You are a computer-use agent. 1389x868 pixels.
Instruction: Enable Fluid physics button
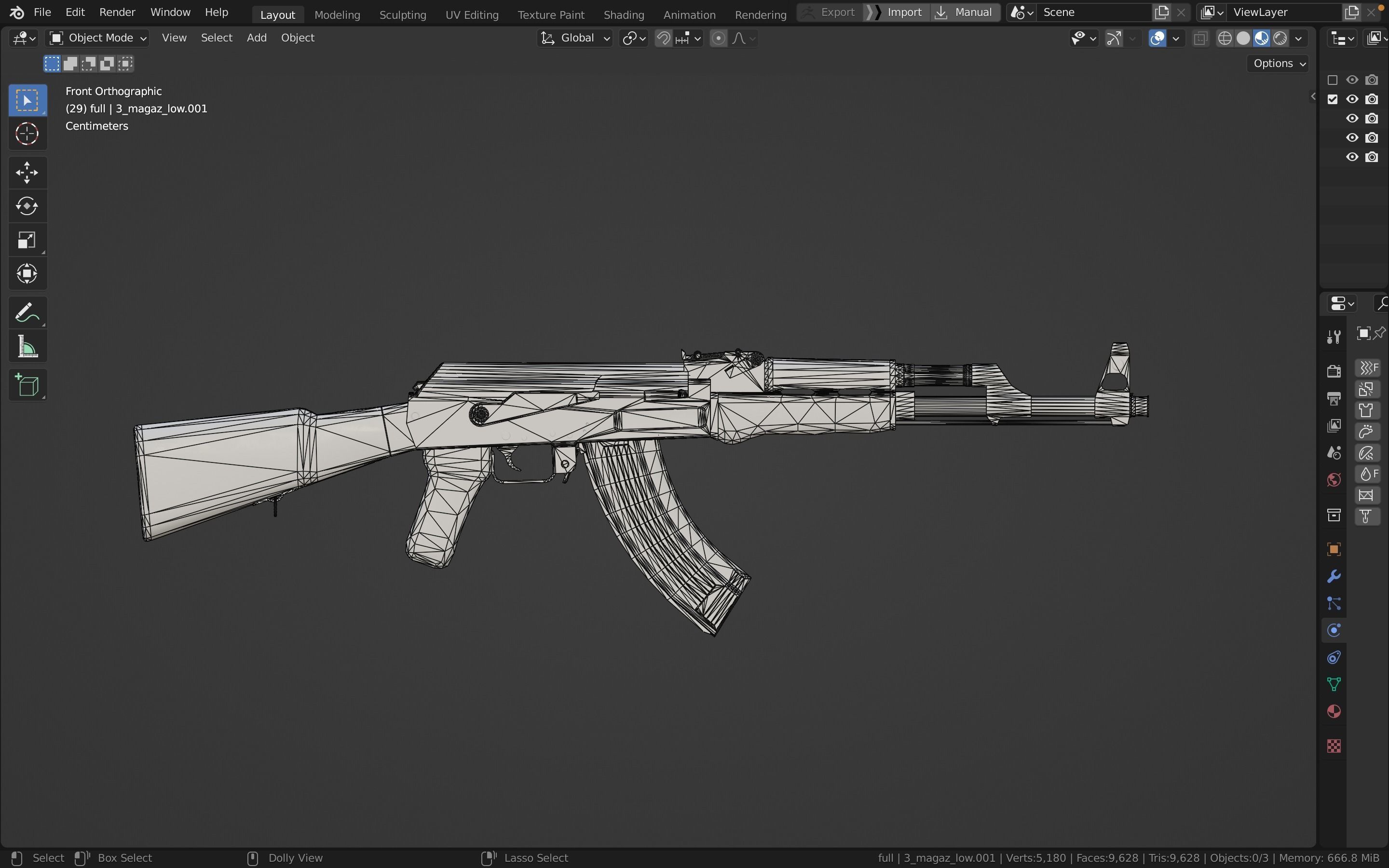(1368, 474)
